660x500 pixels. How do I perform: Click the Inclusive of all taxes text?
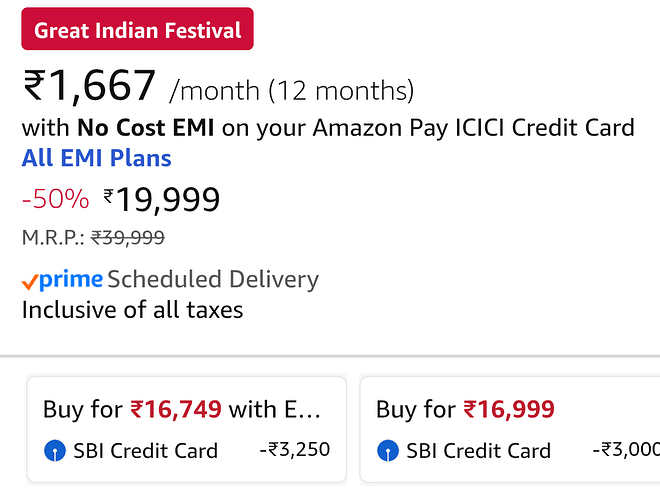(132, 310)
